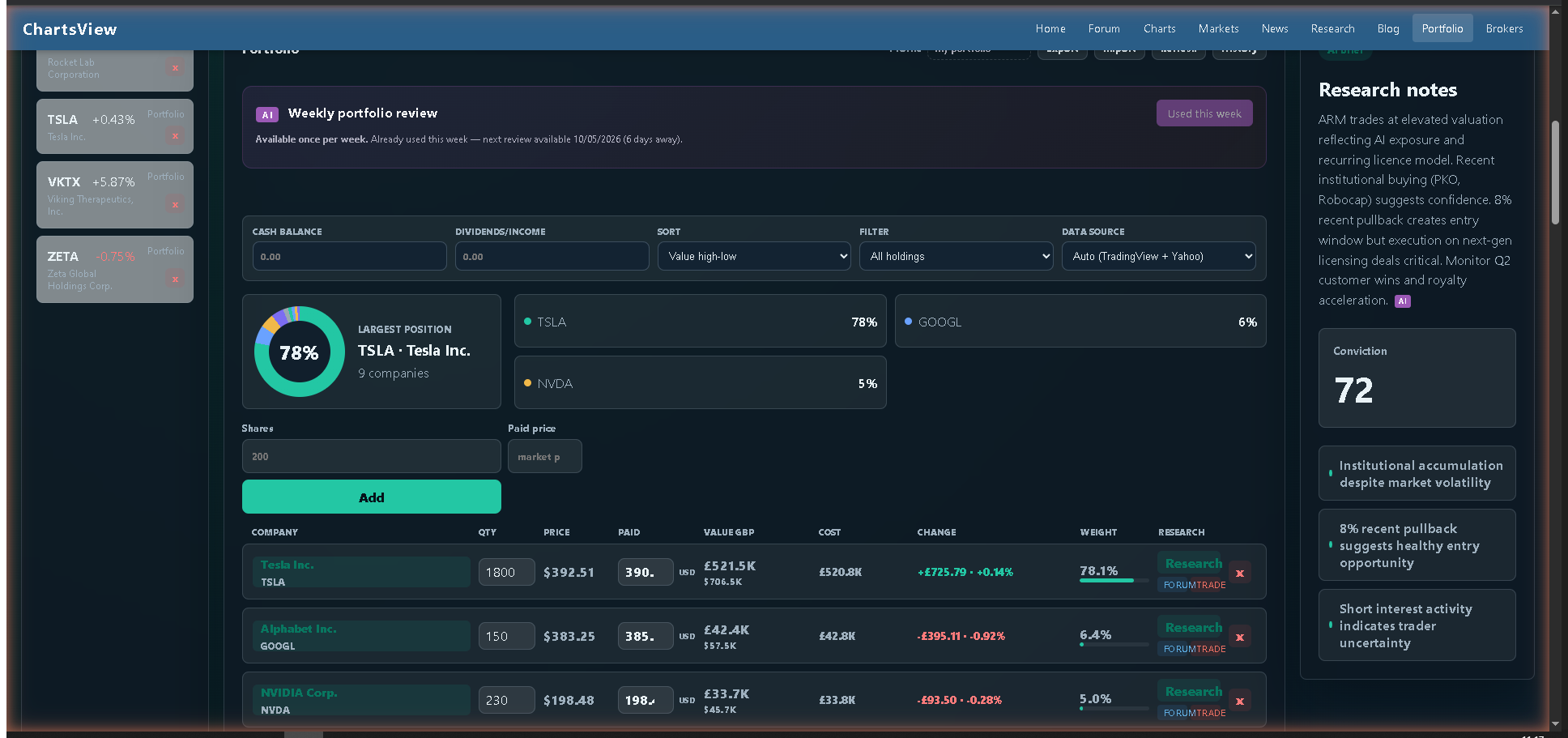Click Alphabet paid price field 385.
The image size is (1568, 738).
(x=646, y=636)
